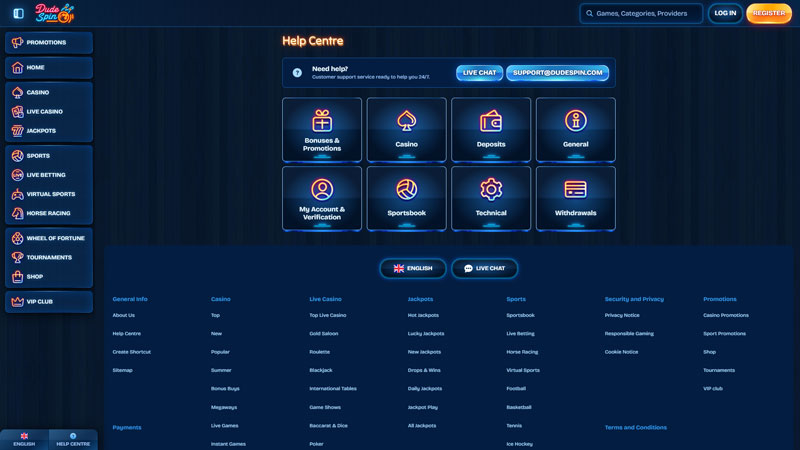Switch language via English tab at bottom-left
The image size is (800, 450).
point(24,439)
